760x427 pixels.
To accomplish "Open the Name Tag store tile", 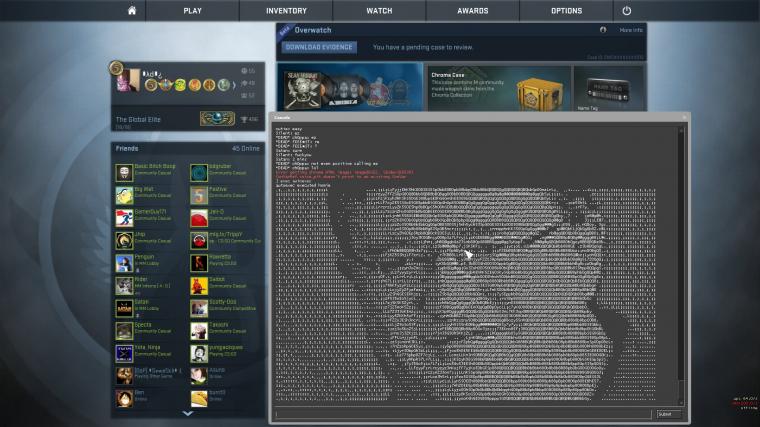I will (609, 88).
